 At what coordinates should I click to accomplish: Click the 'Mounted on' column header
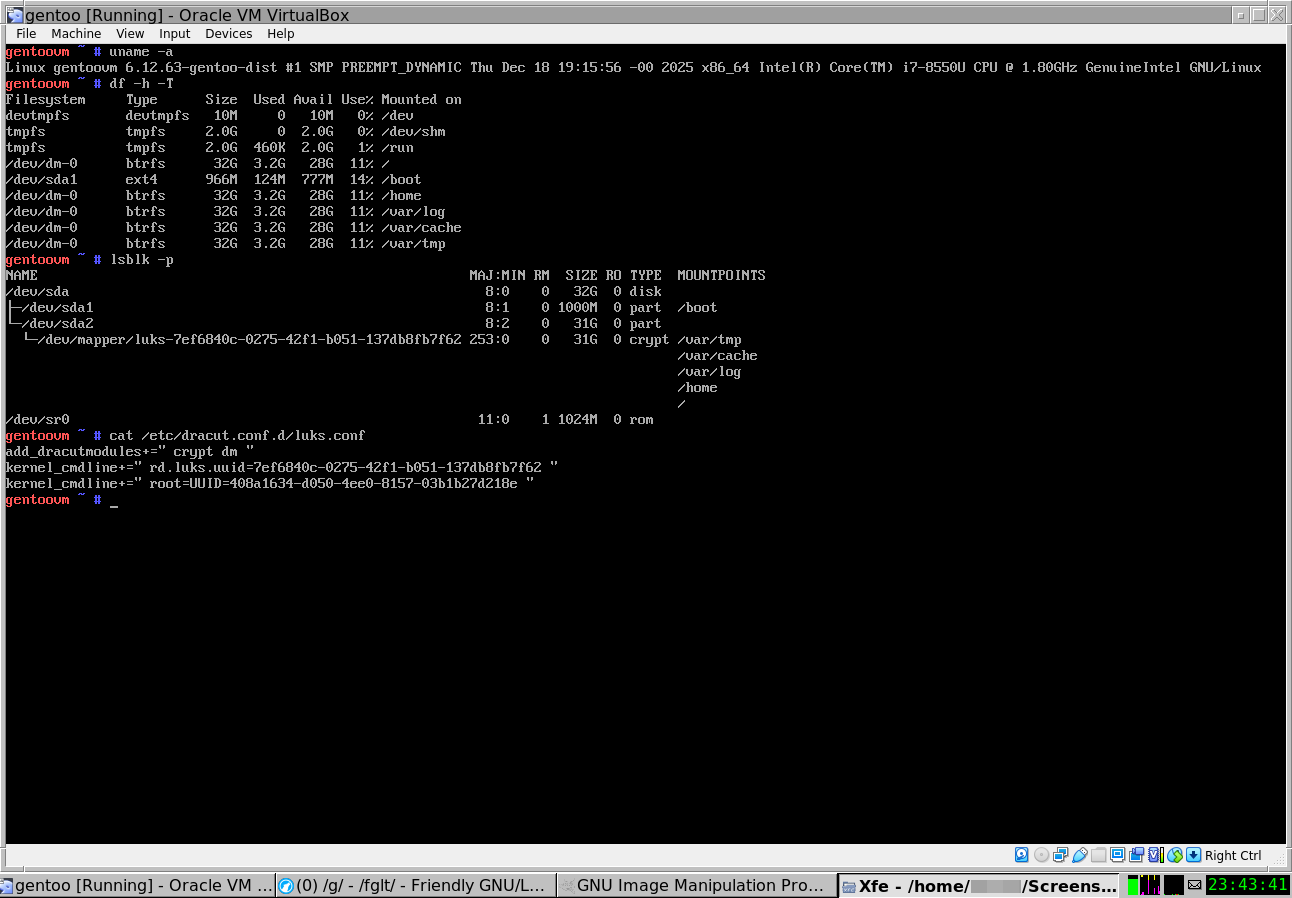pyautogui.click(x=421, y=99)
